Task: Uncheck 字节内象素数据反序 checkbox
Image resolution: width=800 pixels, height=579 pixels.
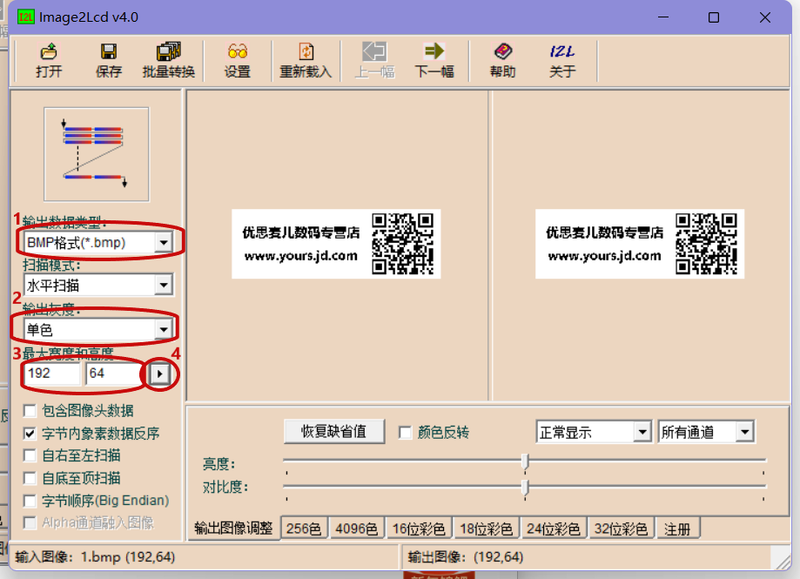Action: click(30, 434)
